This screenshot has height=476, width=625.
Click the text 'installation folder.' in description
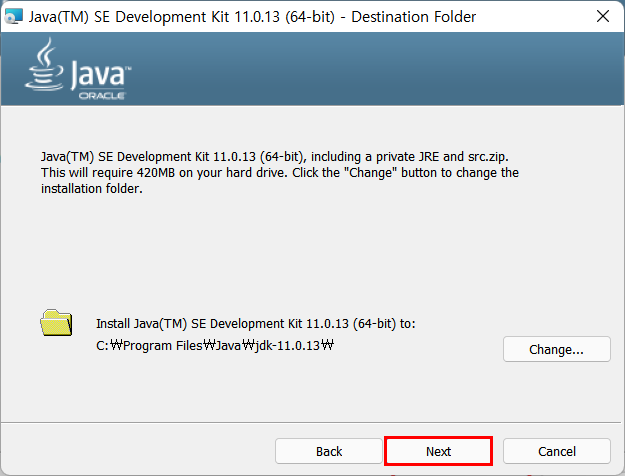pos(92,188)
